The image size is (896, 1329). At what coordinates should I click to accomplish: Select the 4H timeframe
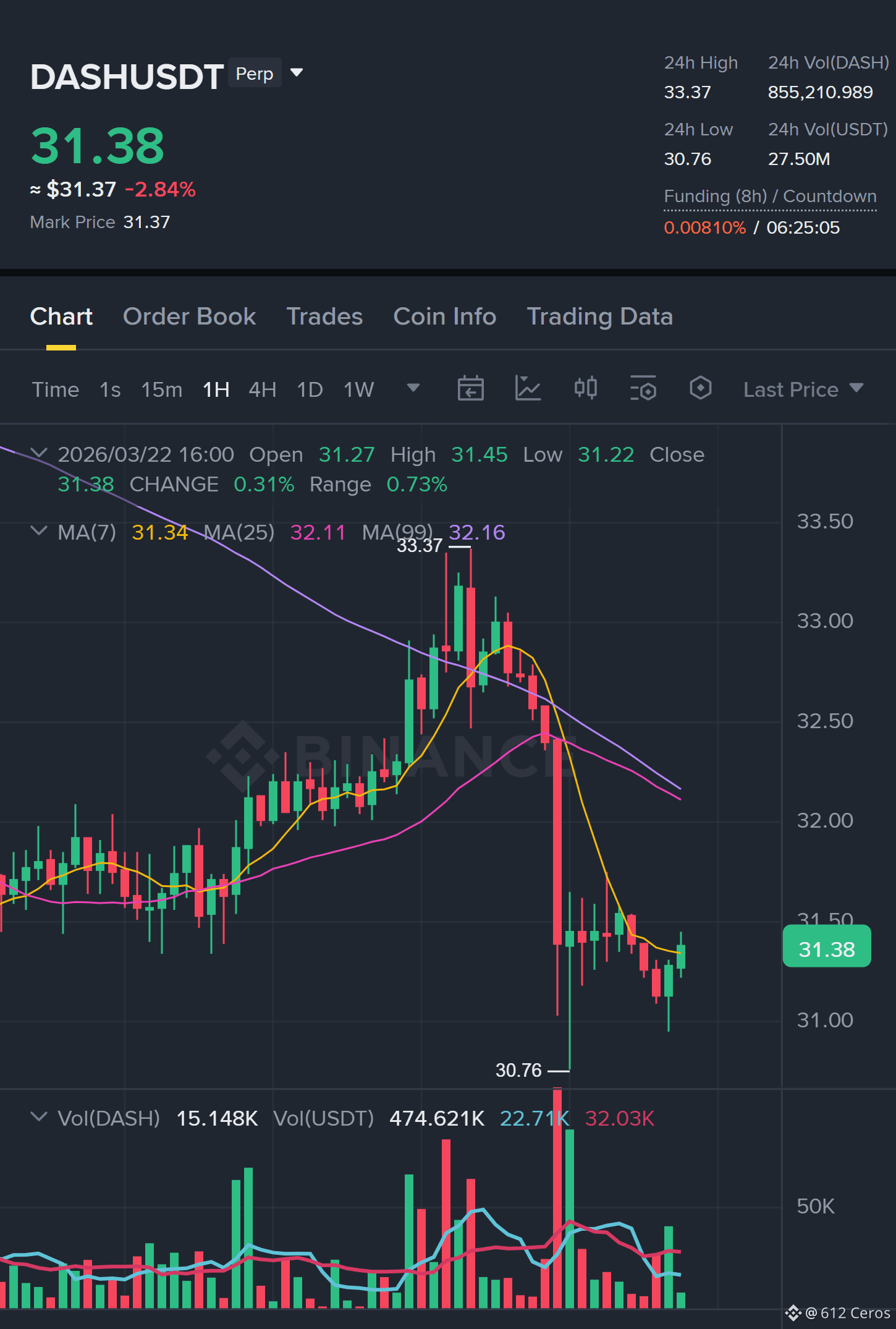pyautogui.click(x=262, y=389)
